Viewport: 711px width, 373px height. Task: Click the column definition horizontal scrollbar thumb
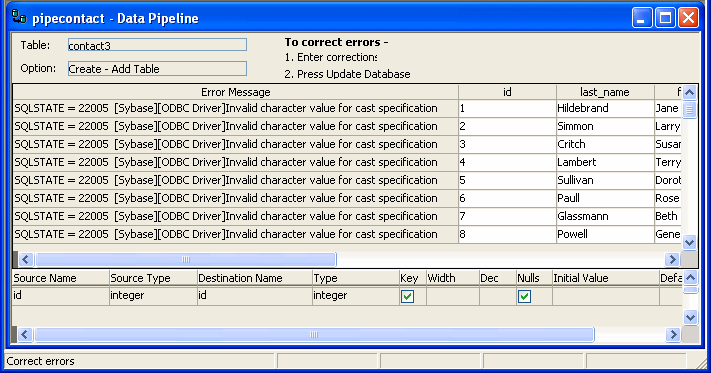[314, 334]
